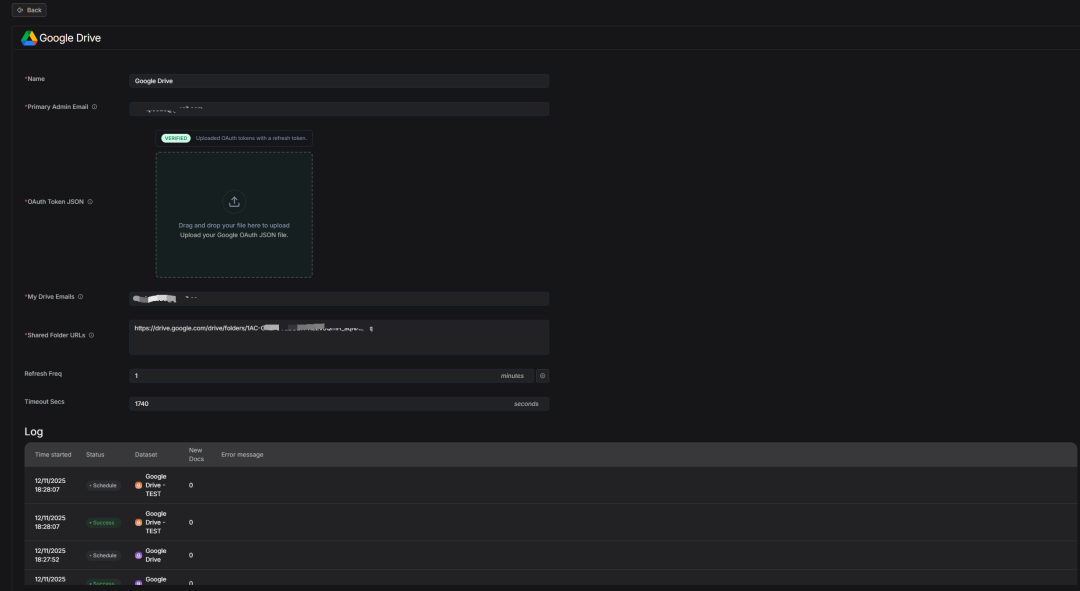Go back with the Back button

29,10
